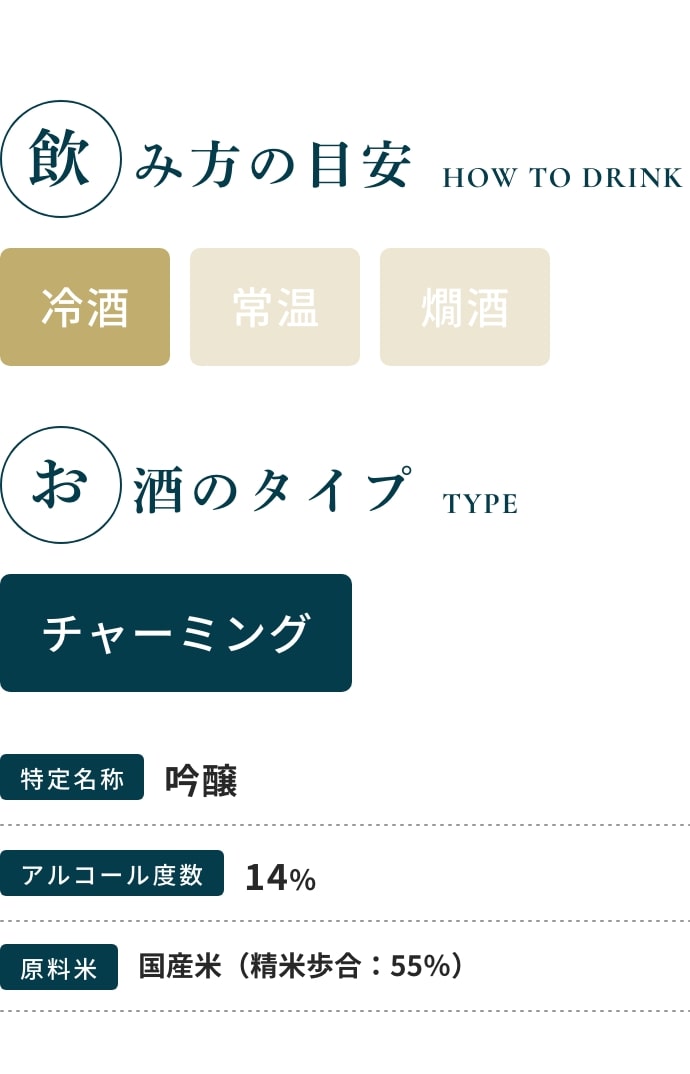Click the 14% alcohol value

click(x=280, y=877)
